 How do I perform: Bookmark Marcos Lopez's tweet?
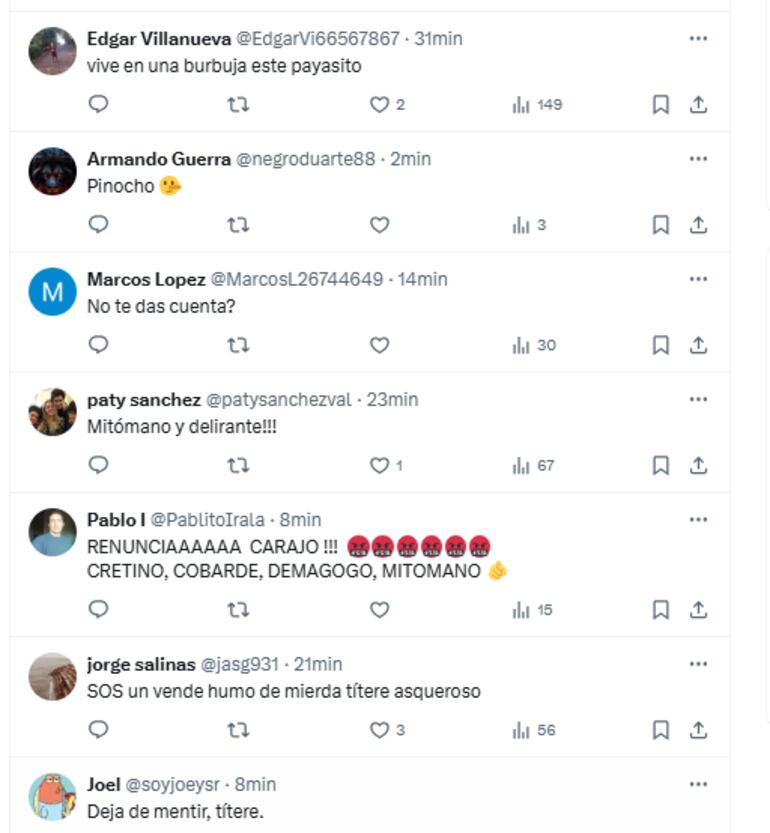(x=660, y=345)
